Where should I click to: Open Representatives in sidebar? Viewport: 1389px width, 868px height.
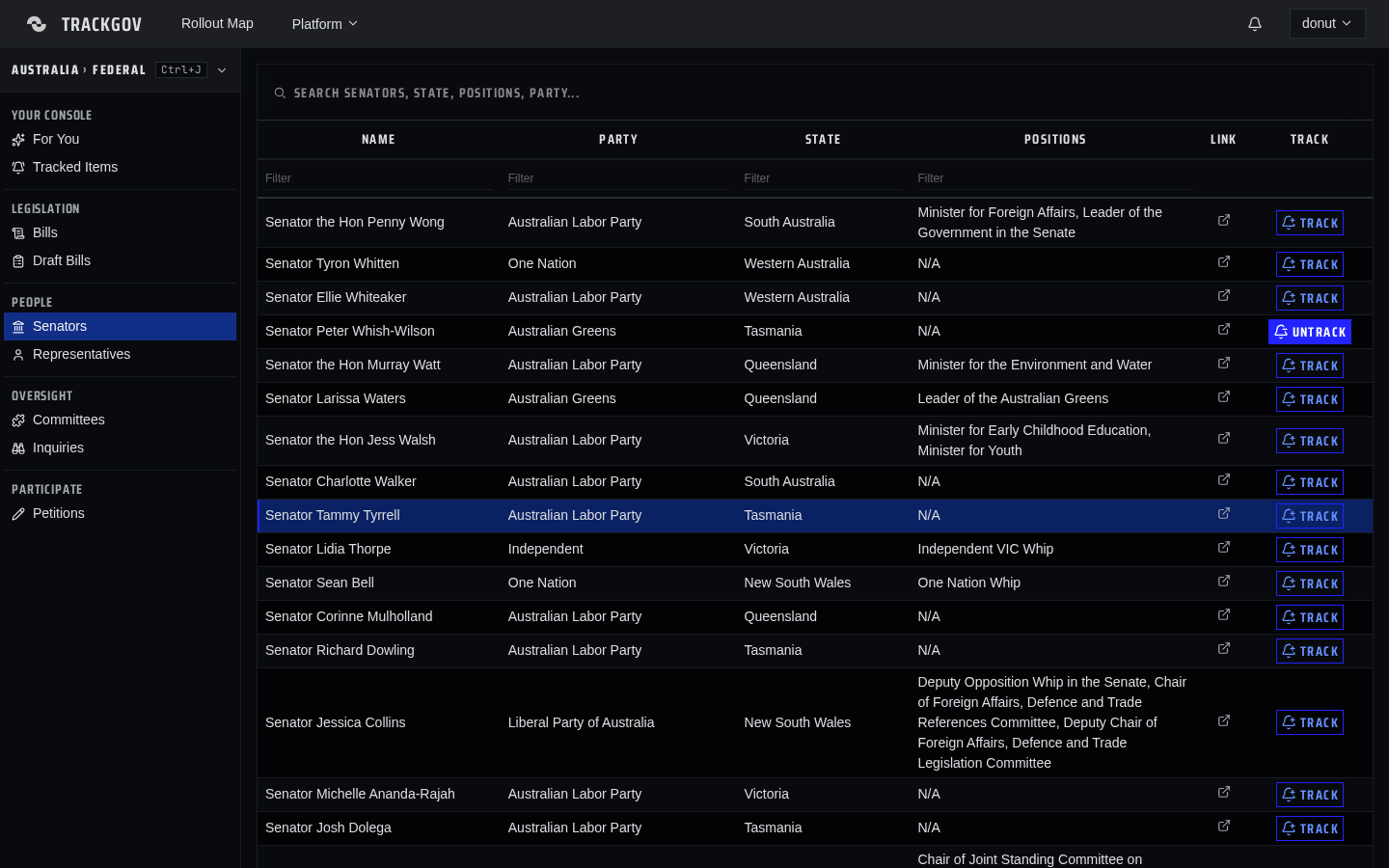(x=120, y=355)
